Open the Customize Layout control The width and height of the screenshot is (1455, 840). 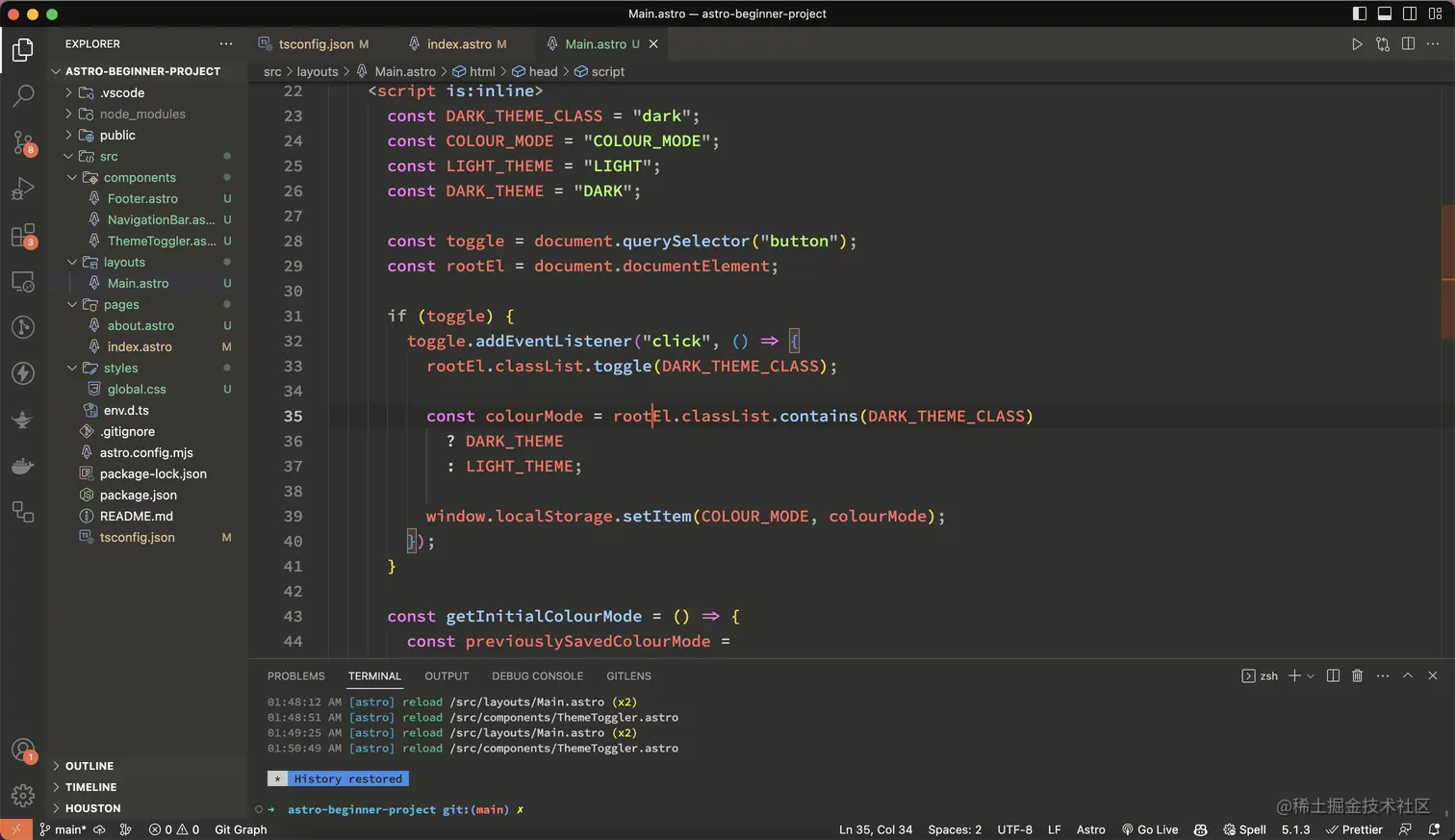click(x=1435, y=13)
